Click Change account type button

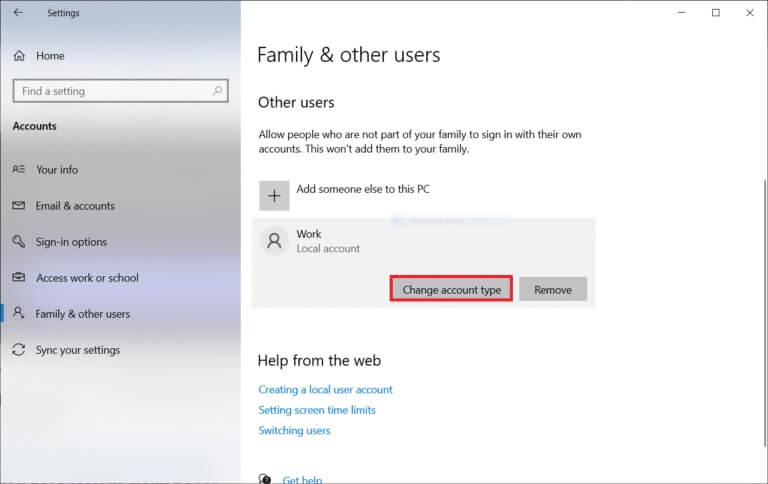(451, 289)
